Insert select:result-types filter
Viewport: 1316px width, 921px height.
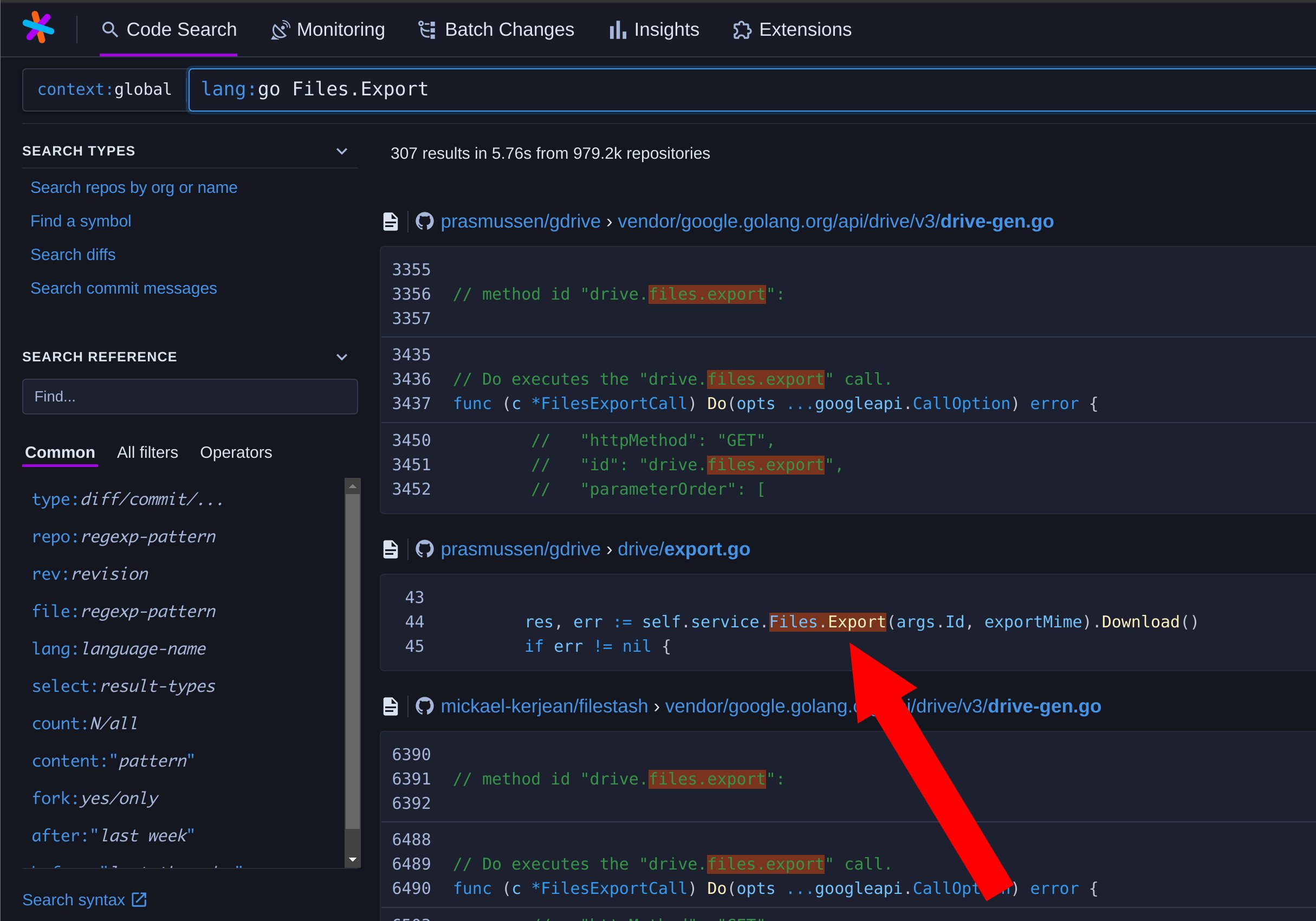pos(123,686)
